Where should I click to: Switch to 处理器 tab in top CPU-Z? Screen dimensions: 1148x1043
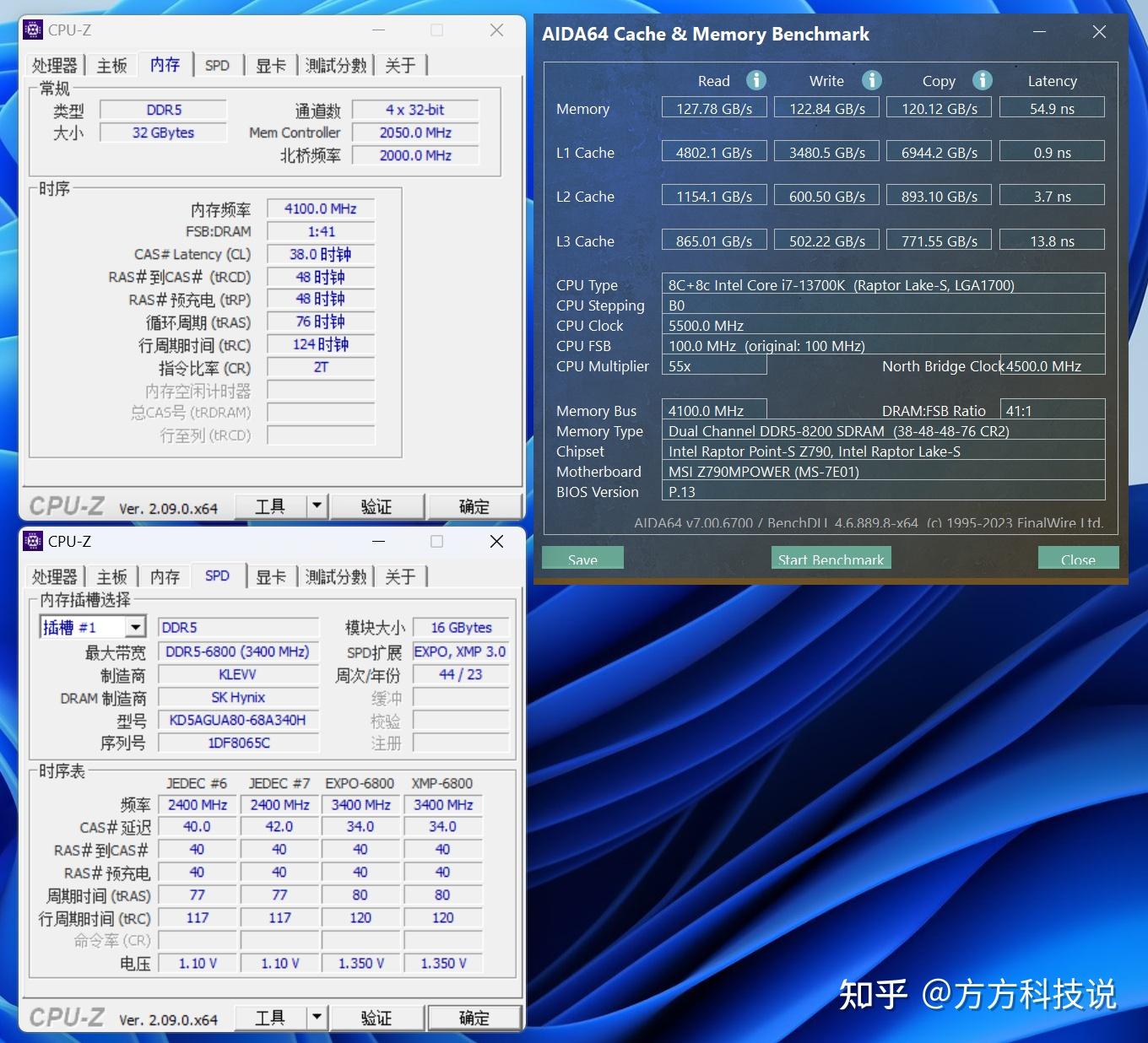point(55,66)
